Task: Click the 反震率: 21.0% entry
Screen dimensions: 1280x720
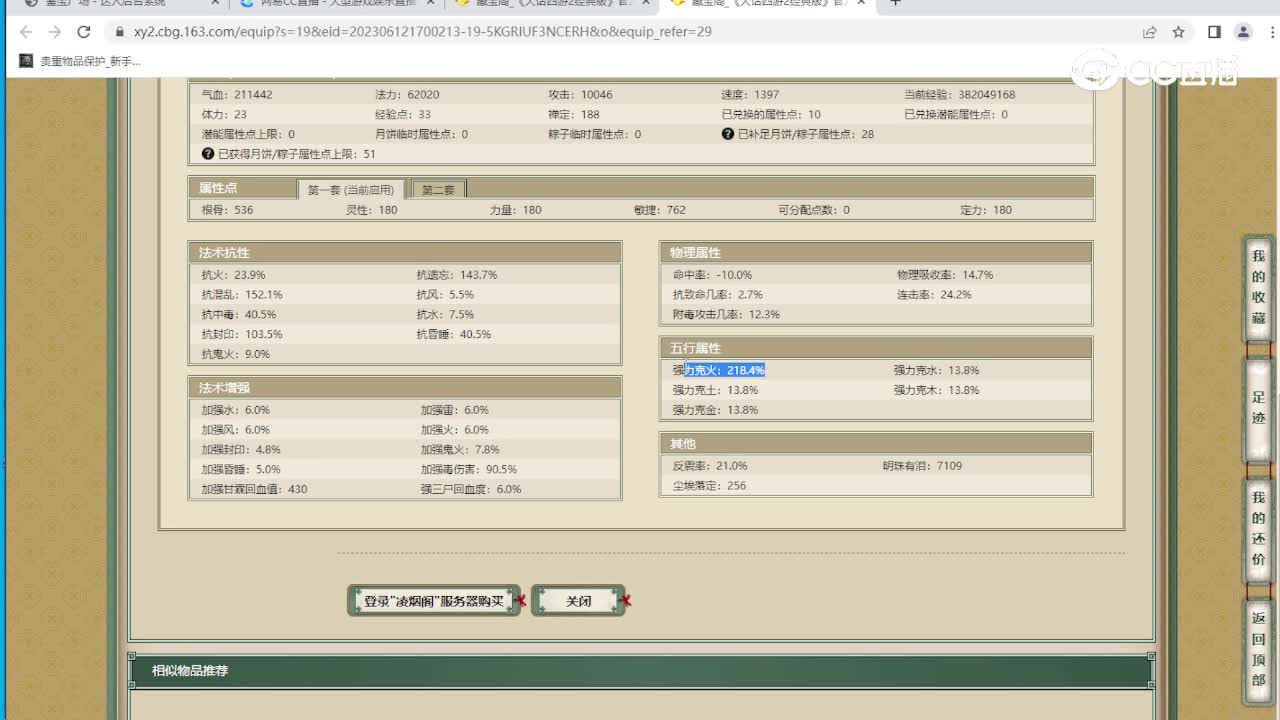Action: (710, 466)
